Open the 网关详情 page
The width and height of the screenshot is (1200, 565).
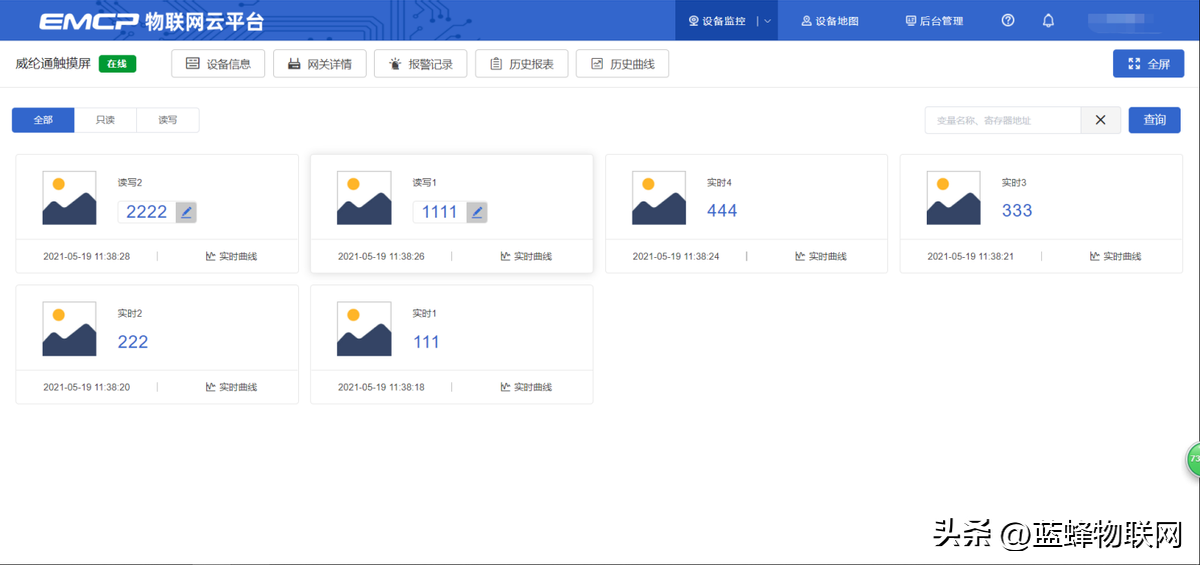[319, 64]
